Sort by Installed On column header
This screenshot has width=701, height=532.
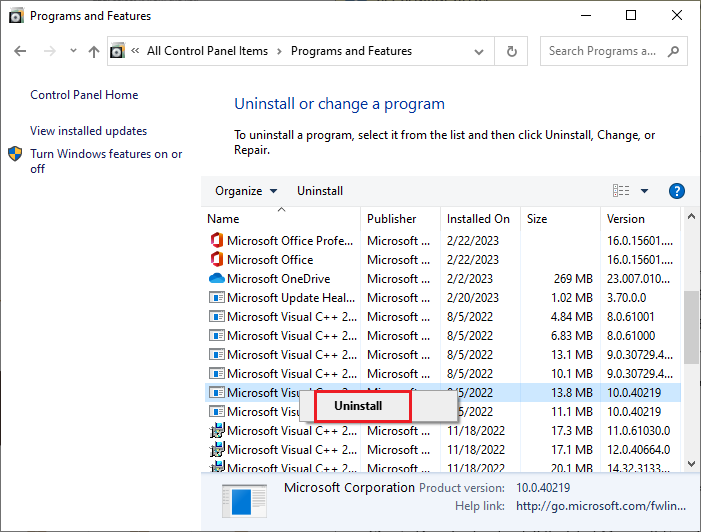coord(480,219)
